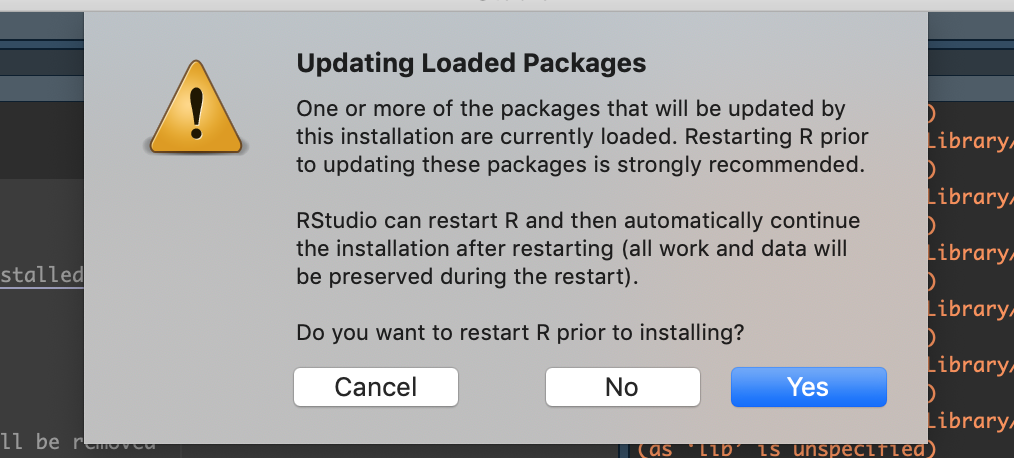
Task: Click the window title bar above the dialog
Action: pos(507,4)
